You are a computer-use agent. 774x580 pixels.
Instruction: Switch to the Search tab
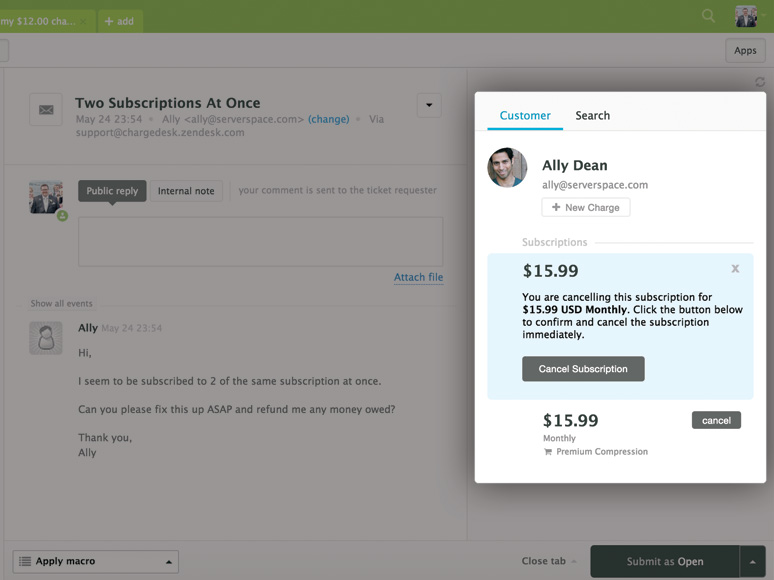click(592, 116)
